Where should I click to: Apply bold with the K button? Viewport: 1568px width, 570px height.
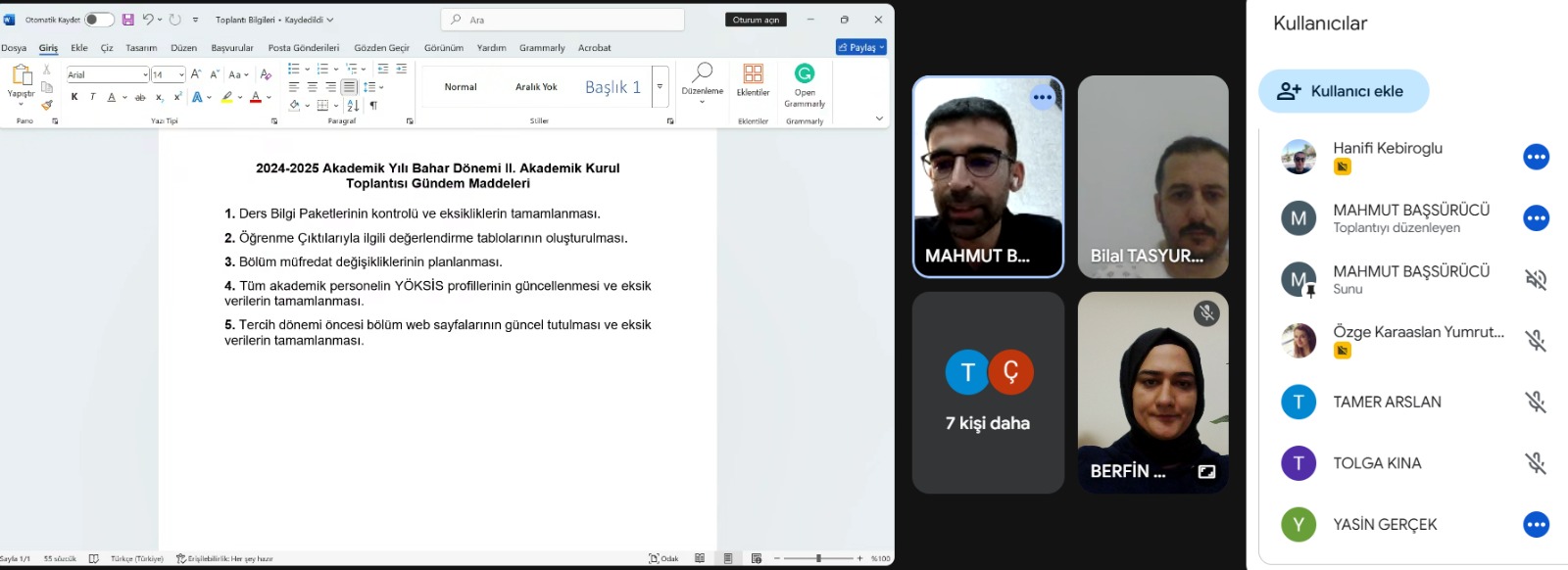pos(74,97)
